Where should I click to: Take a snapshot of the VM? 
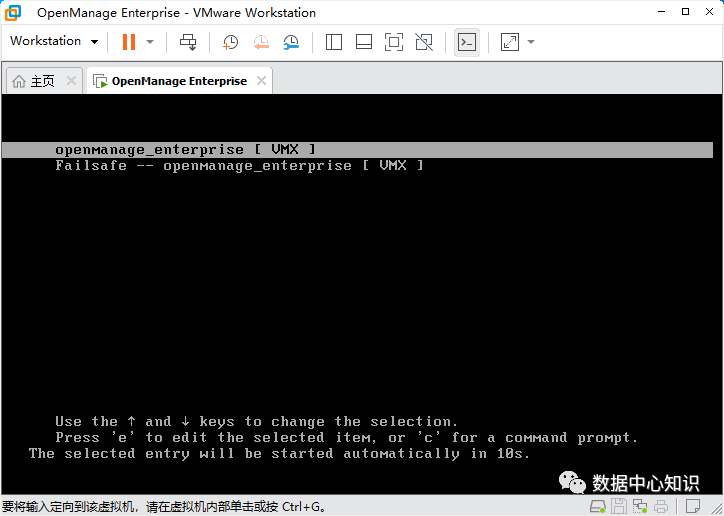point(230,42)
